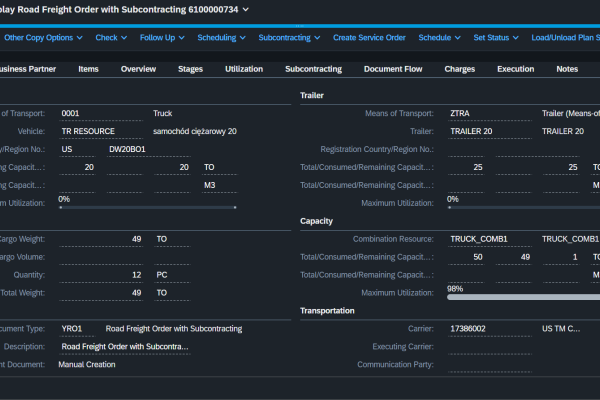Click the Quantity value 12

(x=101, y=275)
